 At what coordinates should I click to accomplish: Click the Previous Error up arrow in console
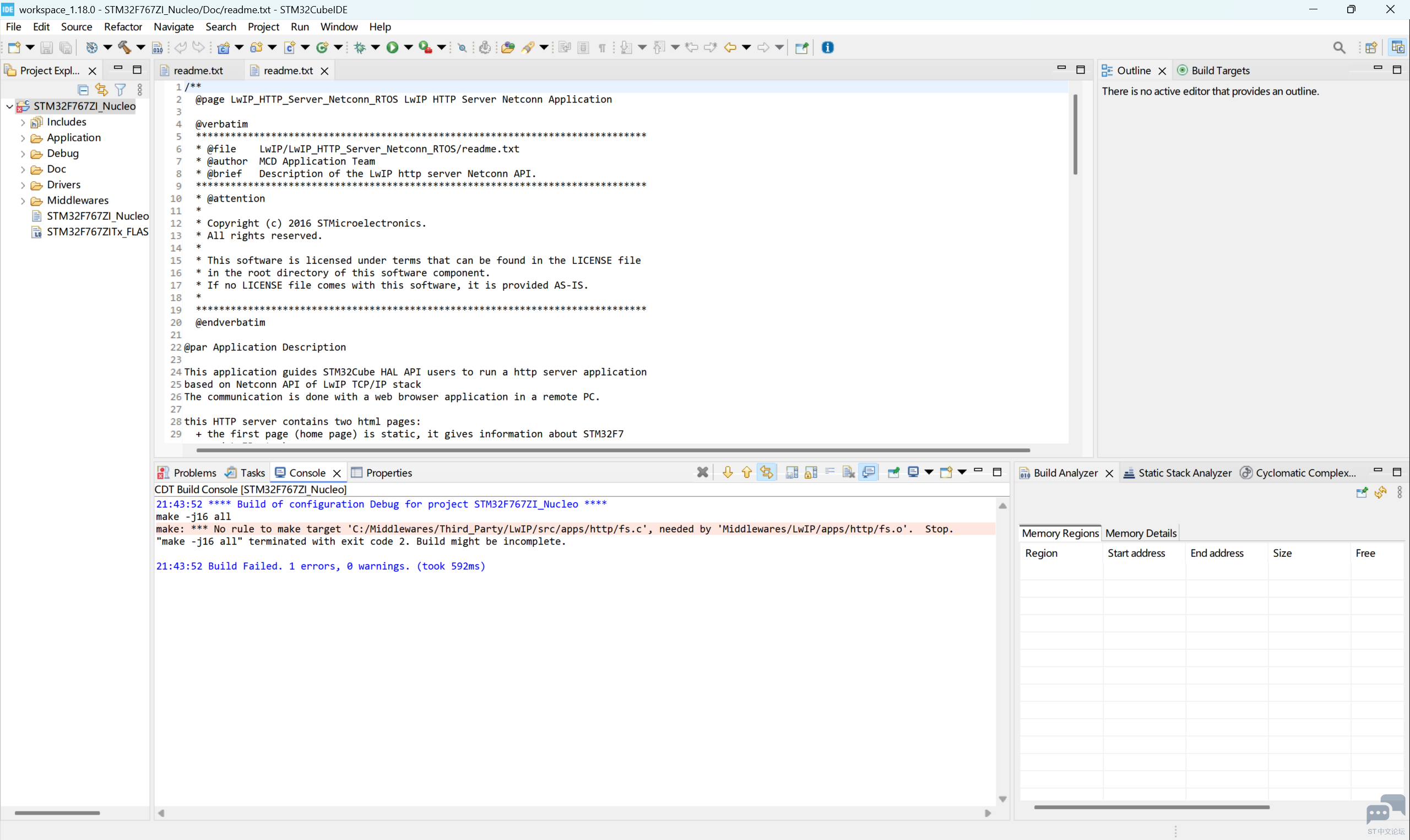pyautogui.click(x=747, y=472)
